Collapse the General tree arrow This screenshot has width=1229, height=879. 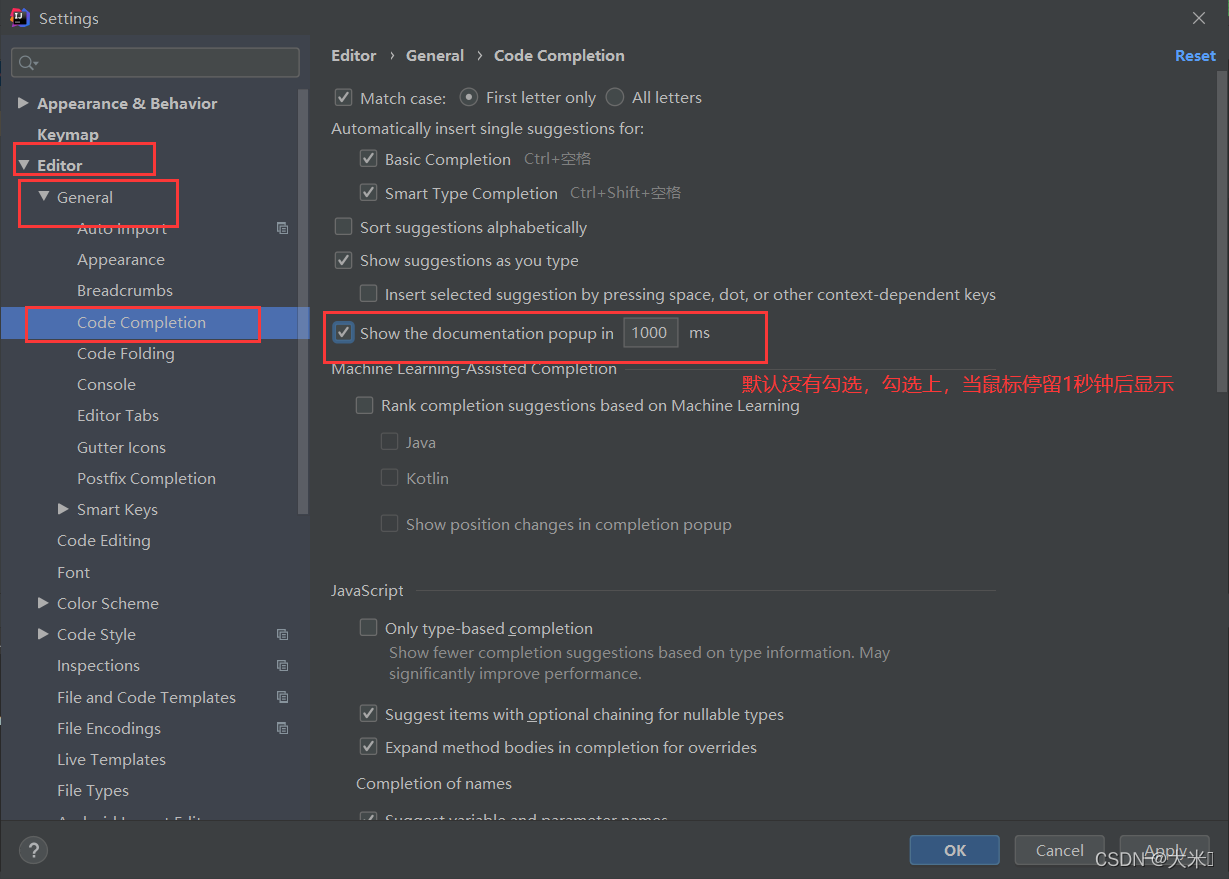[x=43, y=197]
